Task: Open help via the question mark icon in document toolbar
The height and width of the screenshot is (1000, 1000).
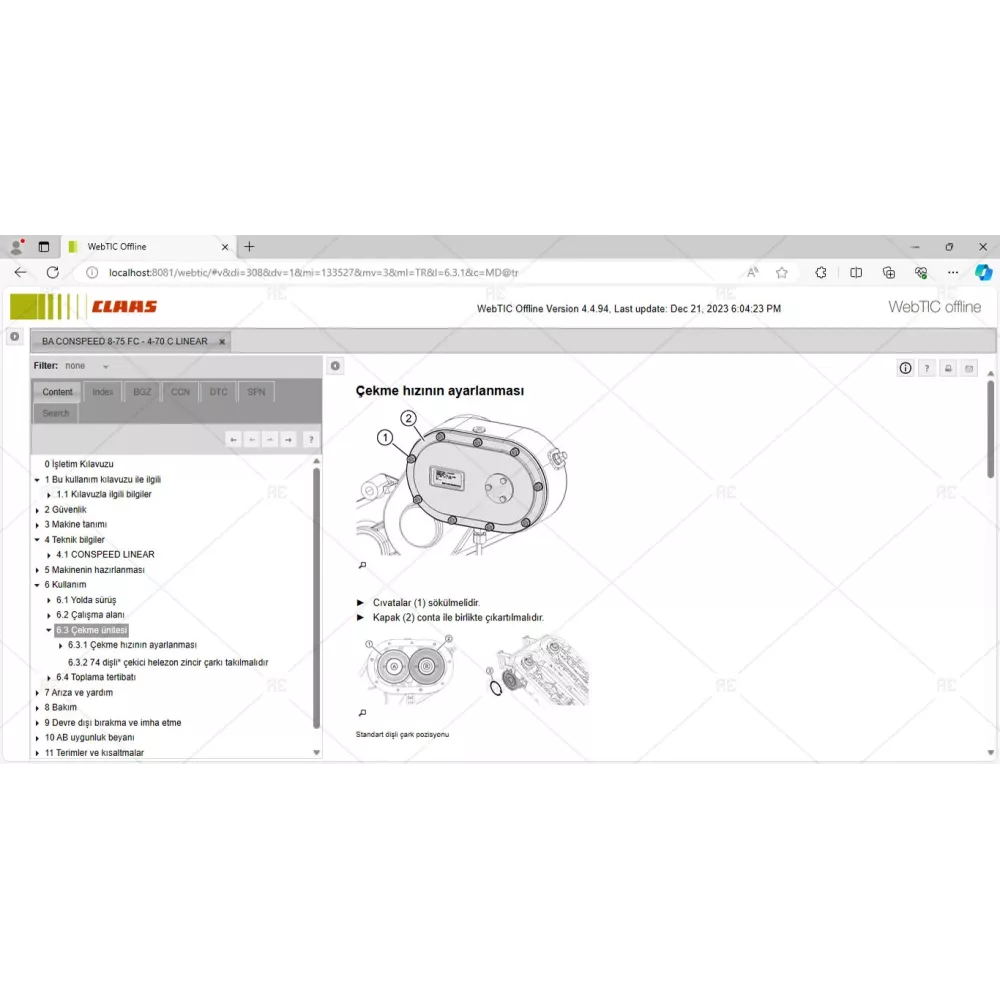Action: coord(927,368)
